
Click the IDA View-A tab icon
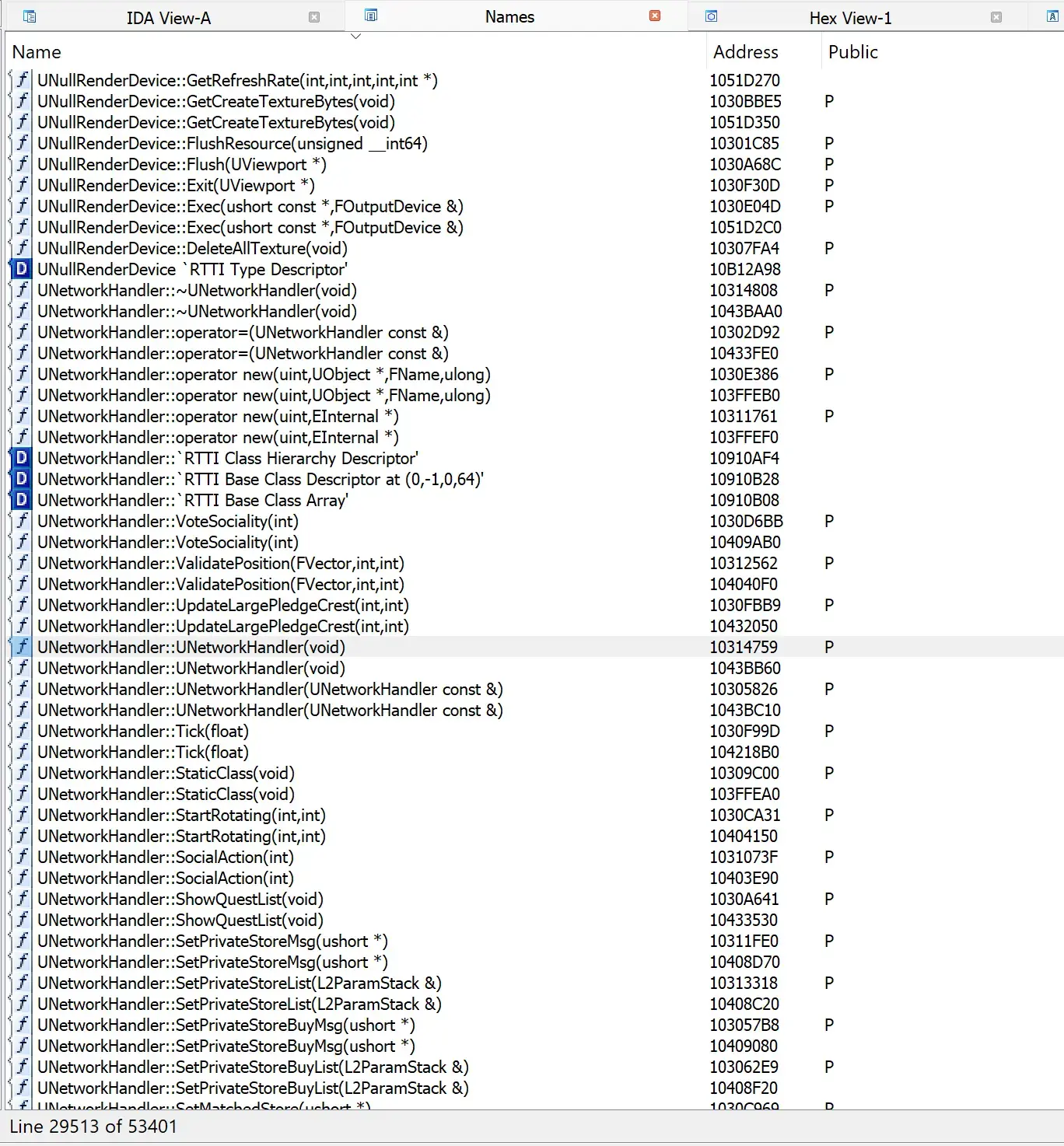pos(30,16)
